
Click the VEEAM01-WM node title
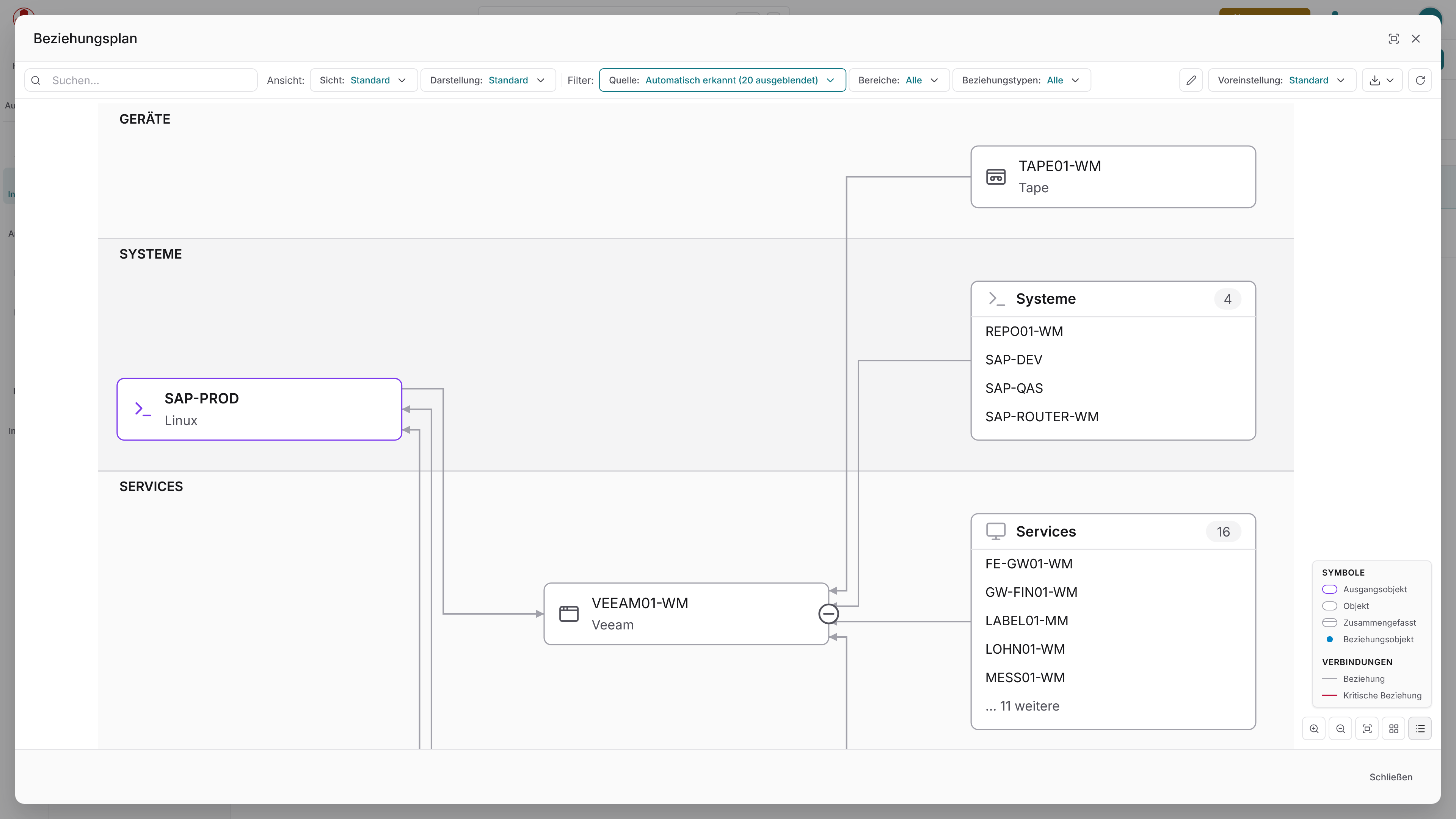tap(640, 603)
